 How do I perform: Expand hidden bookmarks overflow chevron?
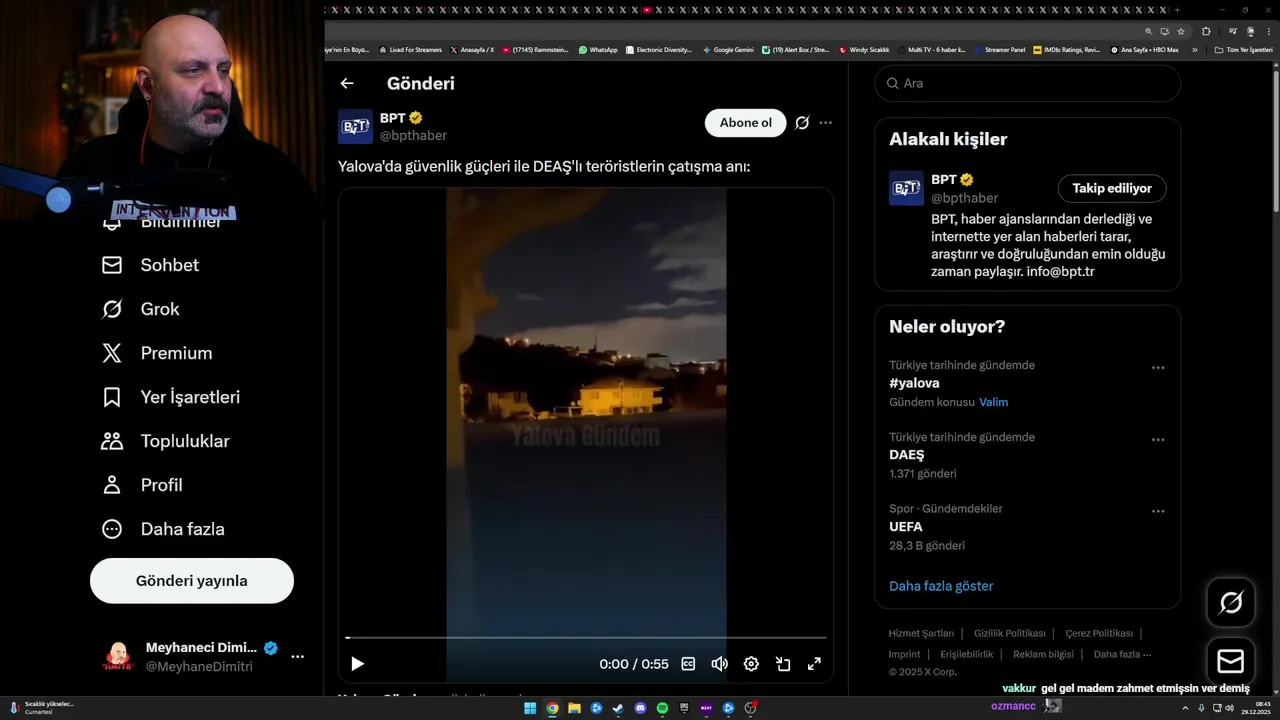point(1194,50)
